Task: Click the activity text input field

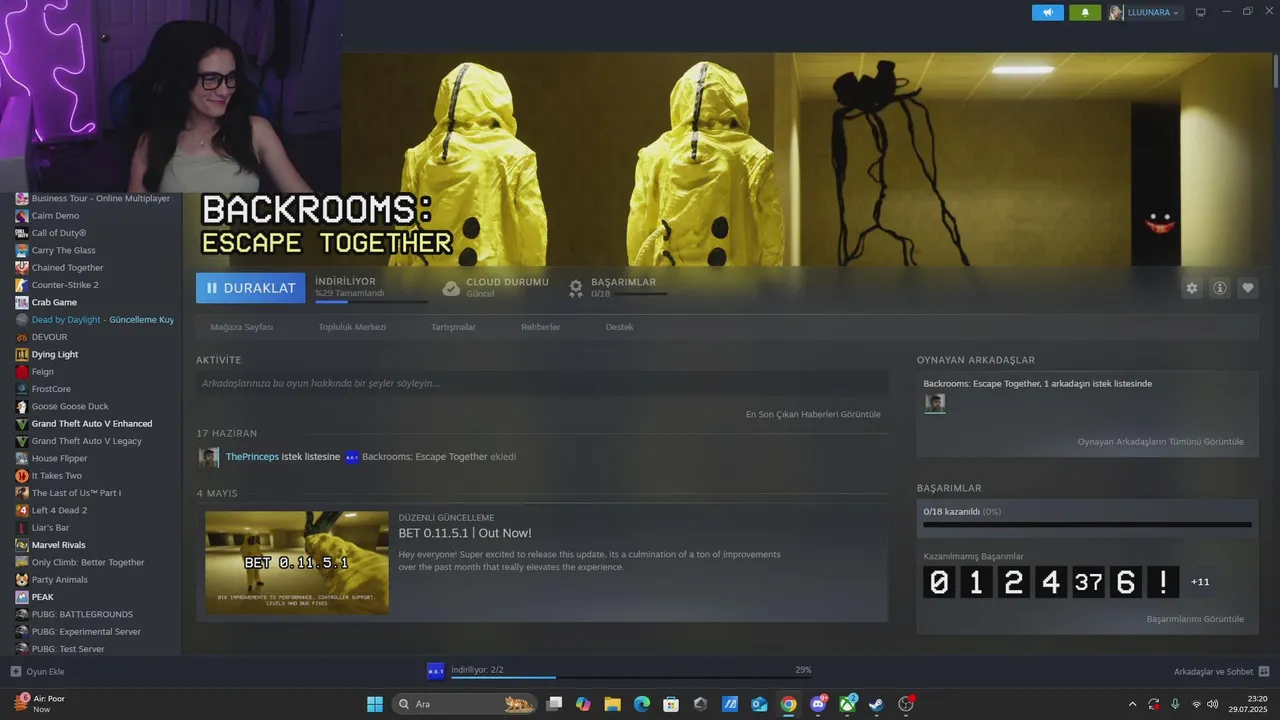Action: click(x=542, y=383)
